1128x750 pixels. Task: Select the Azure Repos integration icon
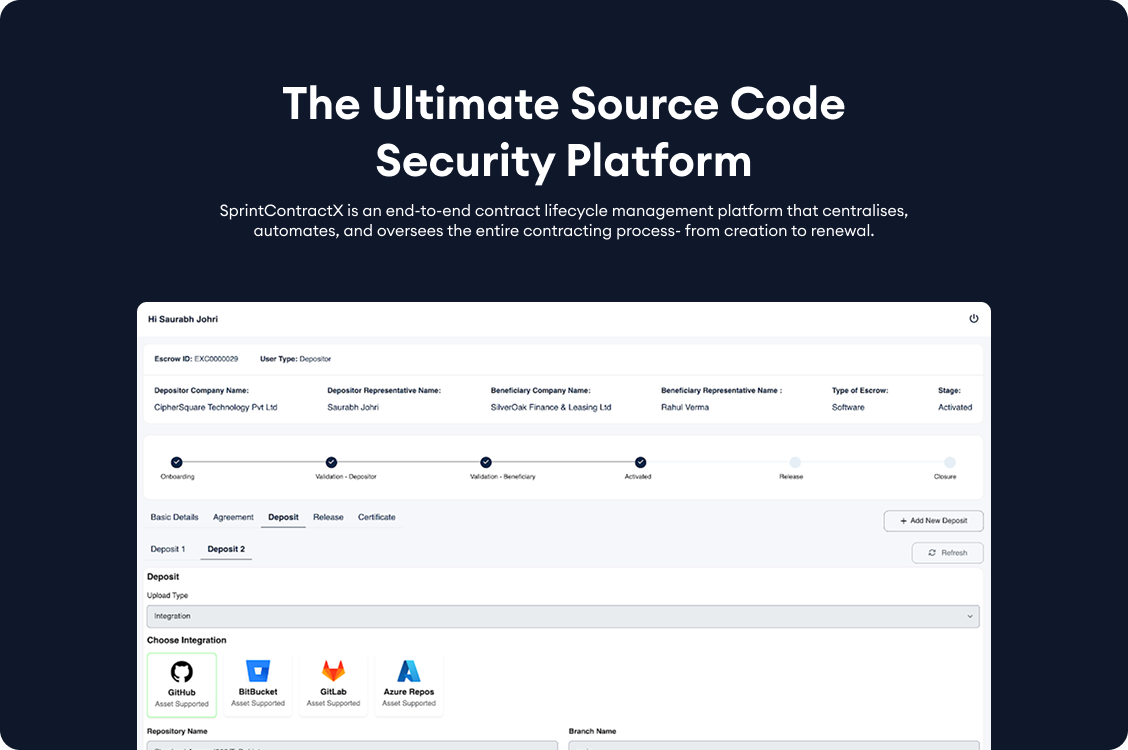pos(409,672)
